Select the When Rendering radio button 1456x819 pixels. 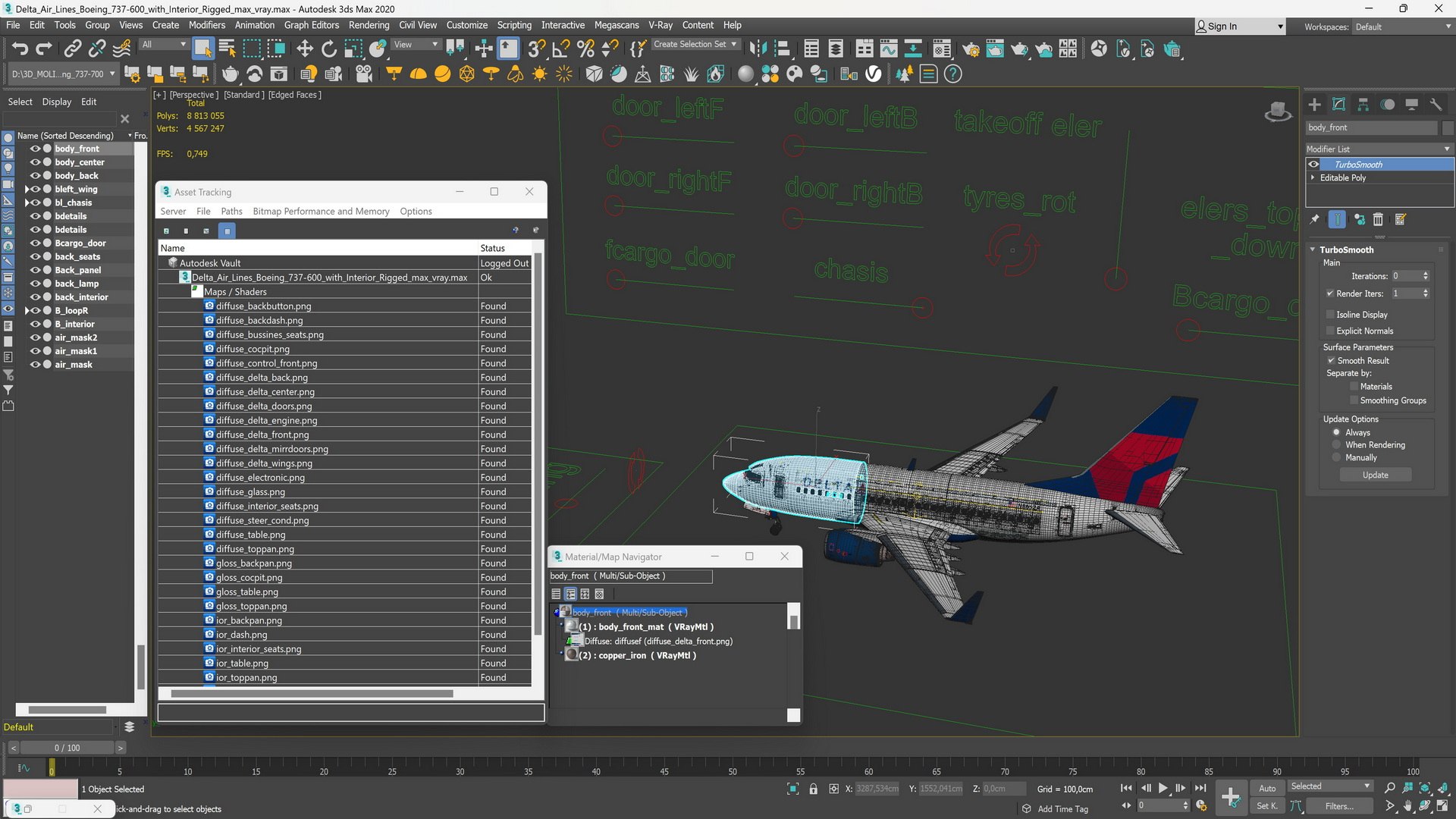(1336, 445)
